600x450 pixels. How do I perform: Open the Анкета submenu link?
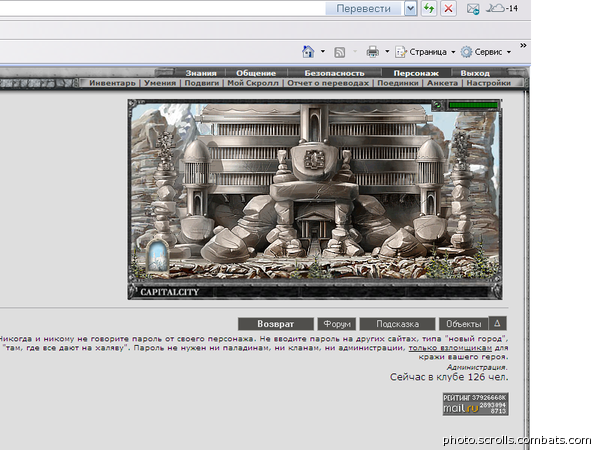pyautogui.click(x=442, y=83)
